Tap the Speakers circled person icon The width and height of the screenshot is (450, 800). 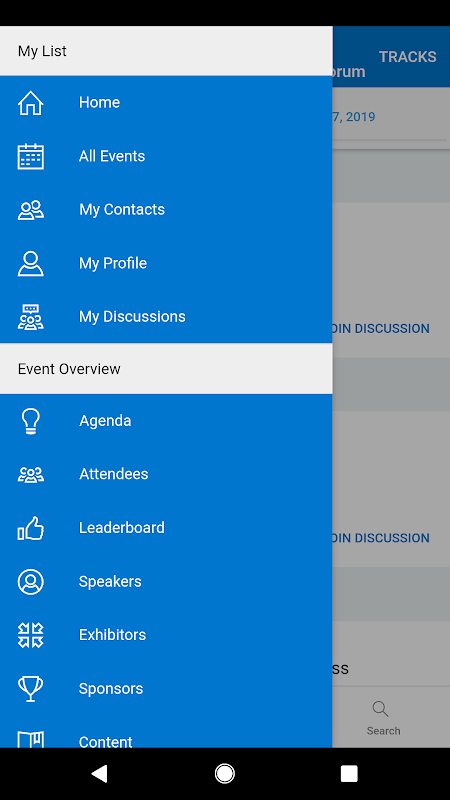coord(31,582)
